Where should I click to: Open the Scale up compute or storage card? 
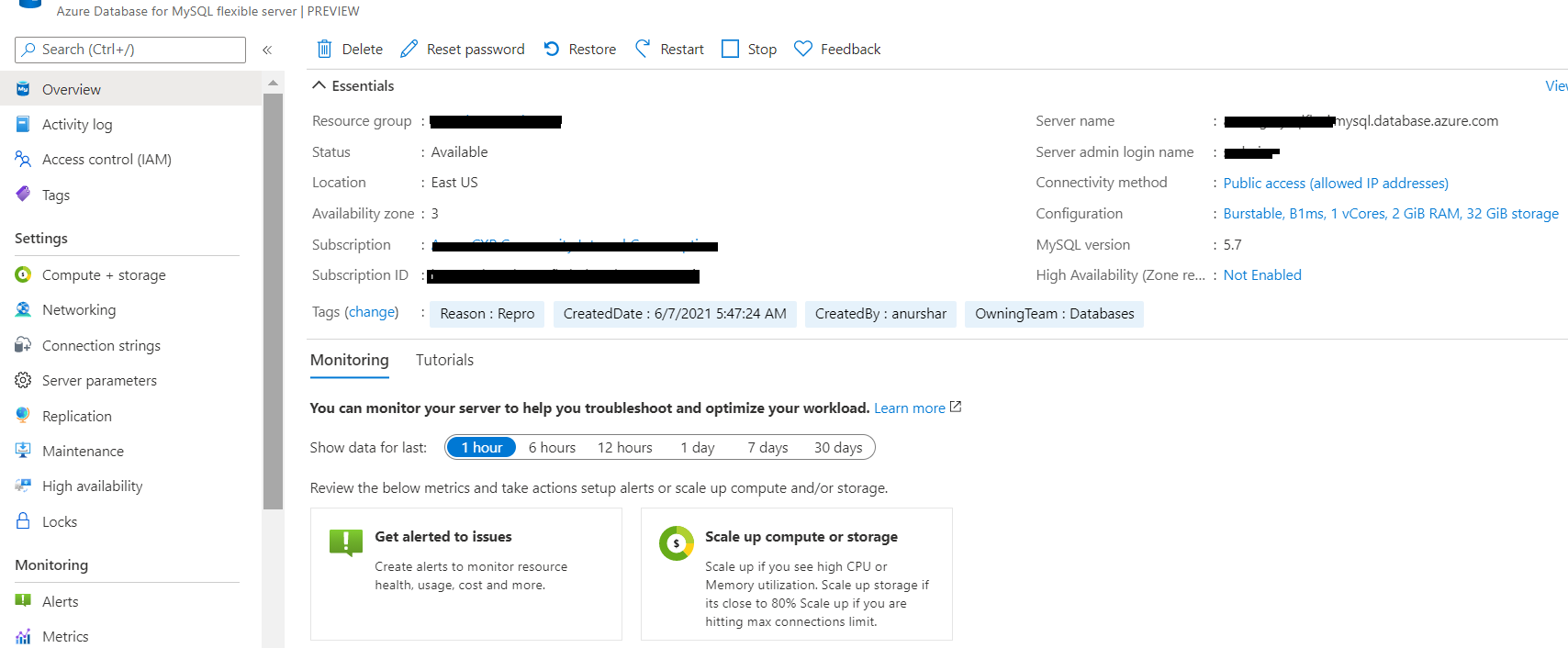797,574
